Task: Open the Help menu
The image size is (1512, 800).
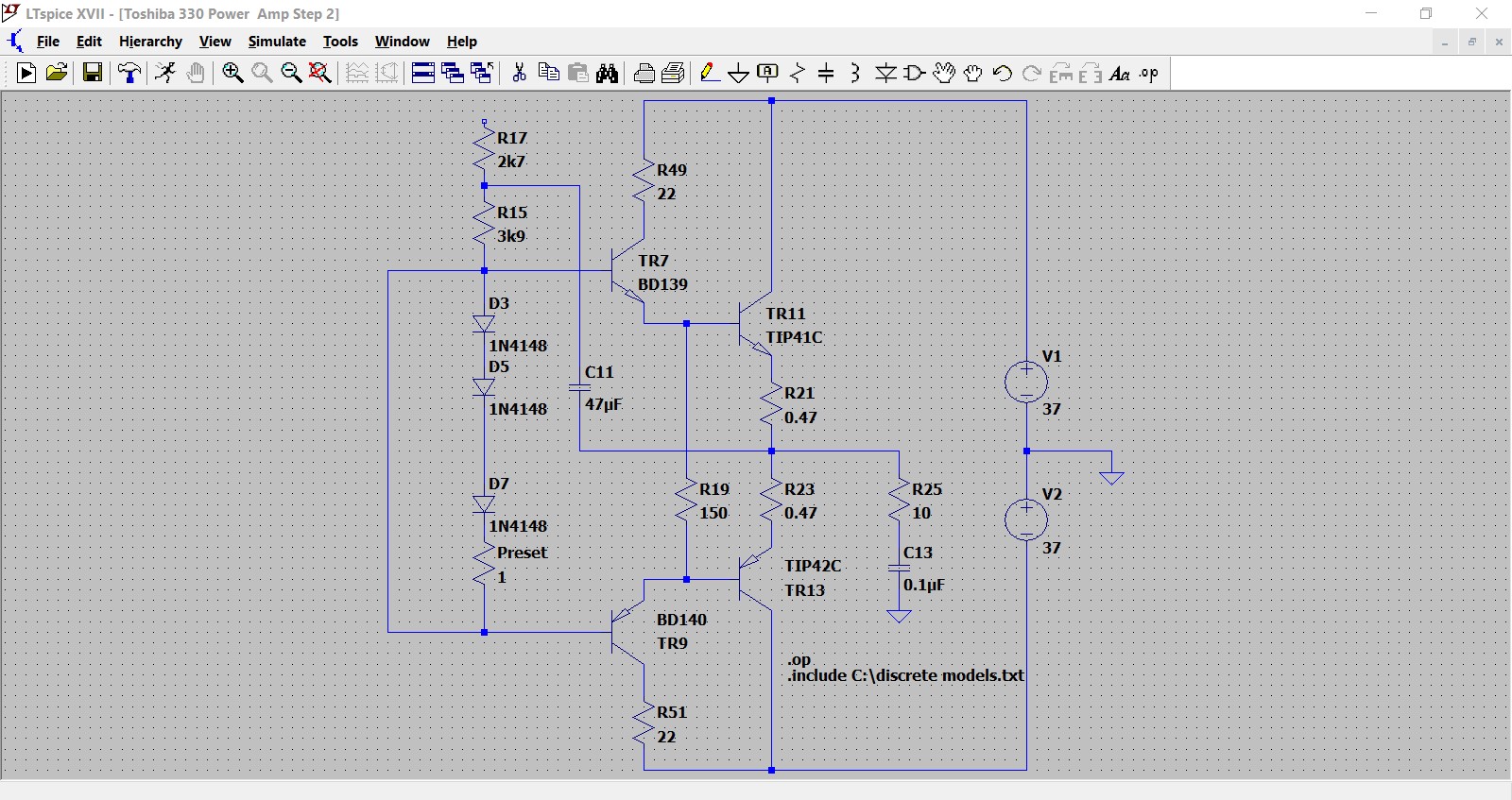Action: [x=462, y=42]
